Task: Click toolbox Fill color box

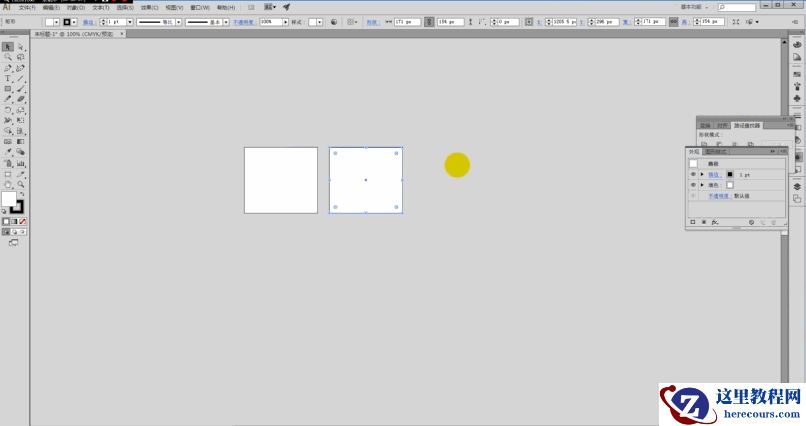Action: point(9,199)
